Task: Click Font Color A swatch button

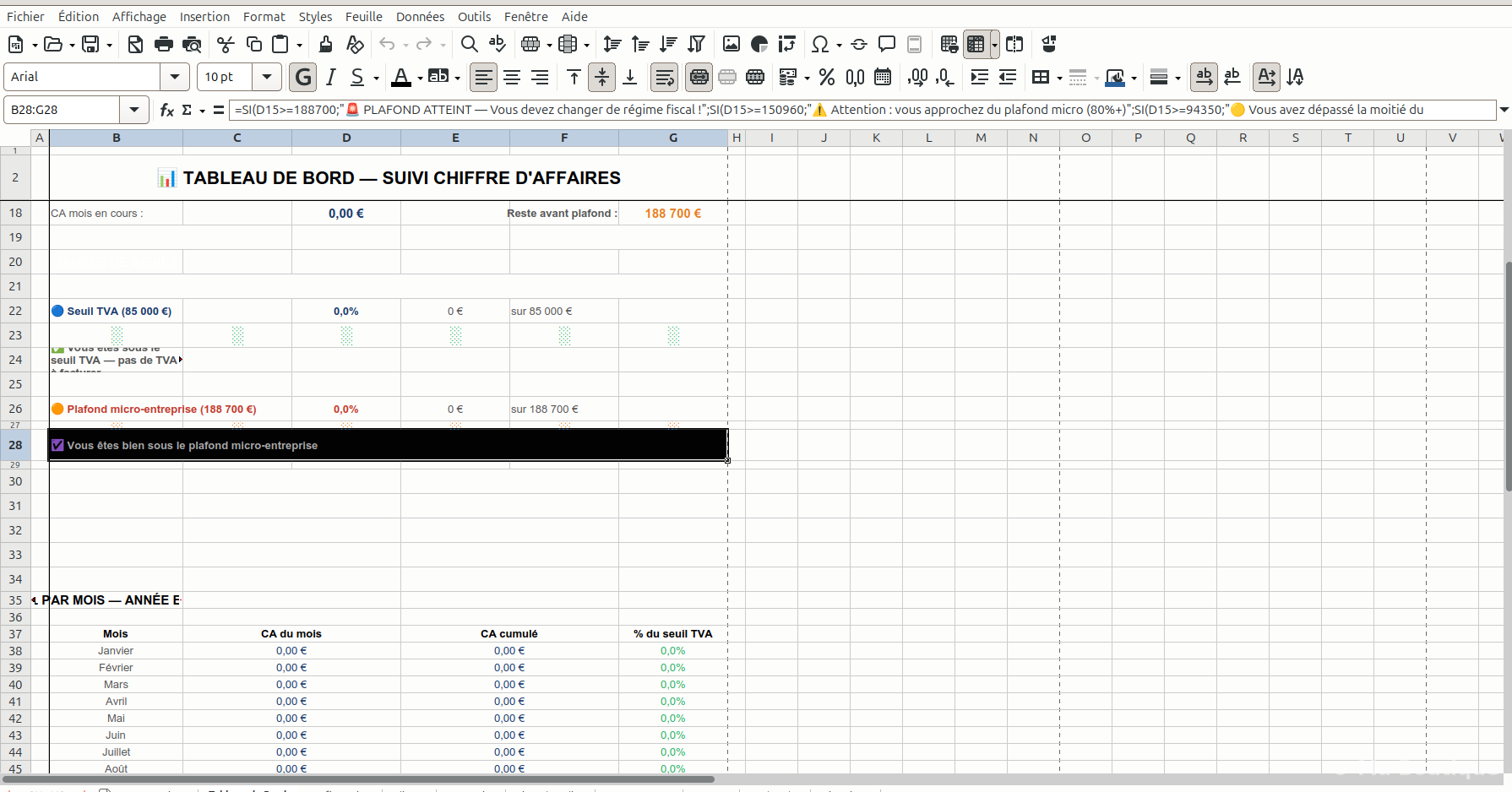Action: click(x=401, y=77)
